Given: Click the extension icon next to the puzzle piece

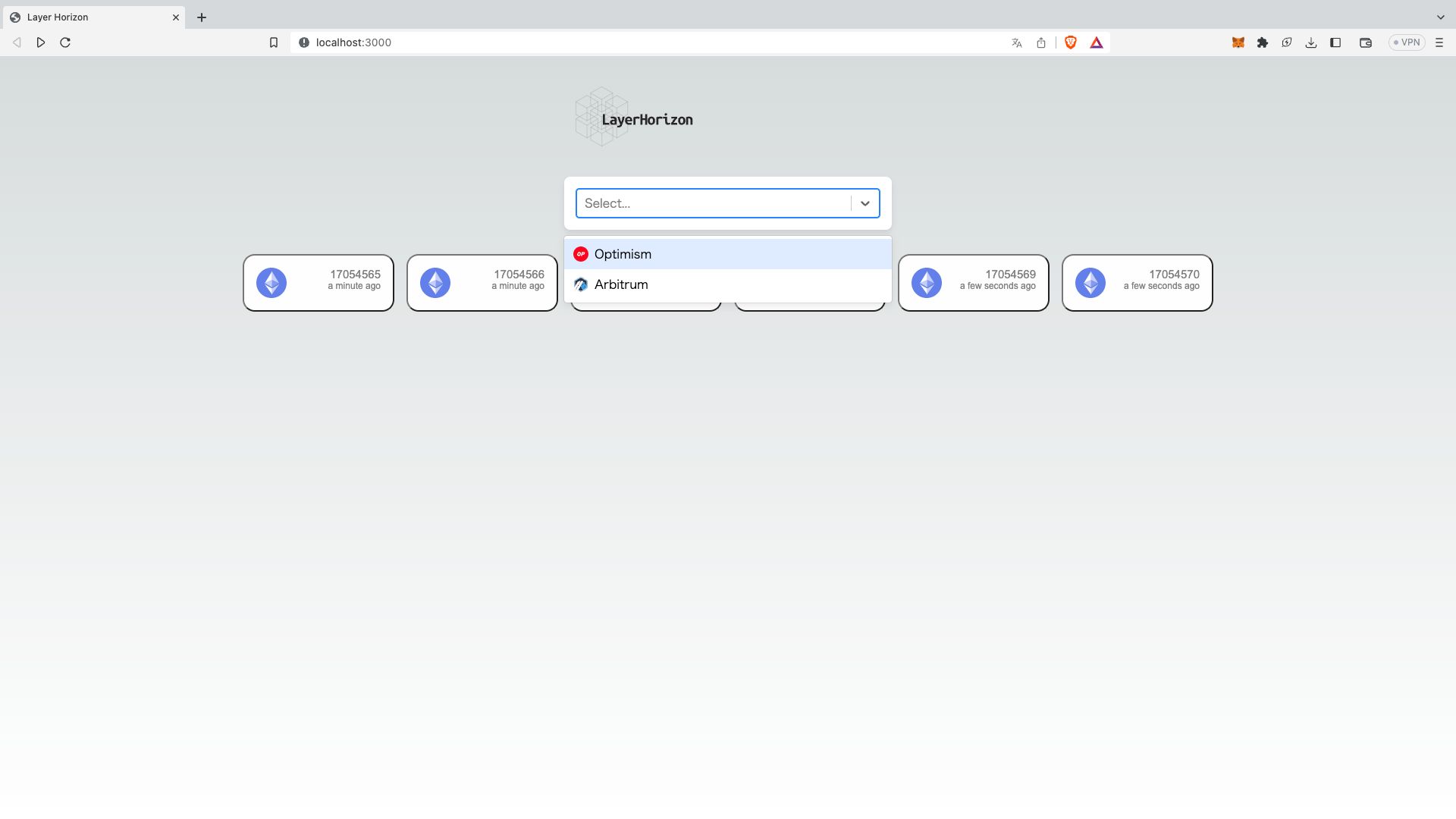Looking at the screenshot, I should pyautogui.click(x=1287, y=42).
